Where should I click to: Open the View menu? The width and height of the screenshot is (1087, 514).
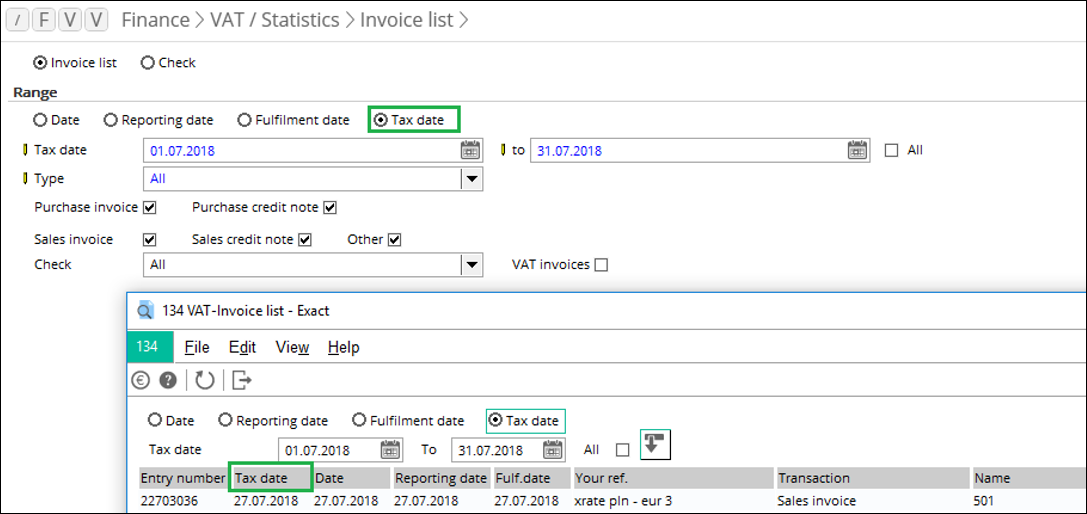292,347
